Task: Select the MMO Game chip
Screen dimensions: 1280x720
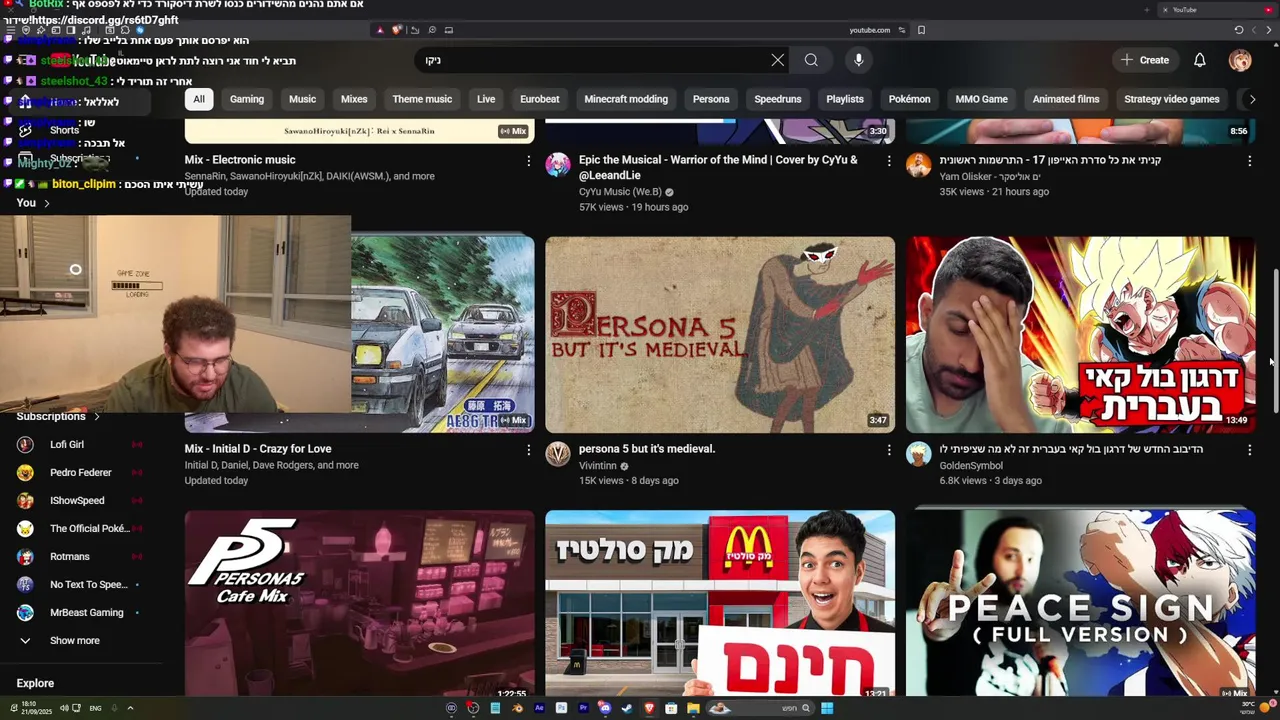Action: tap(982, 99)
